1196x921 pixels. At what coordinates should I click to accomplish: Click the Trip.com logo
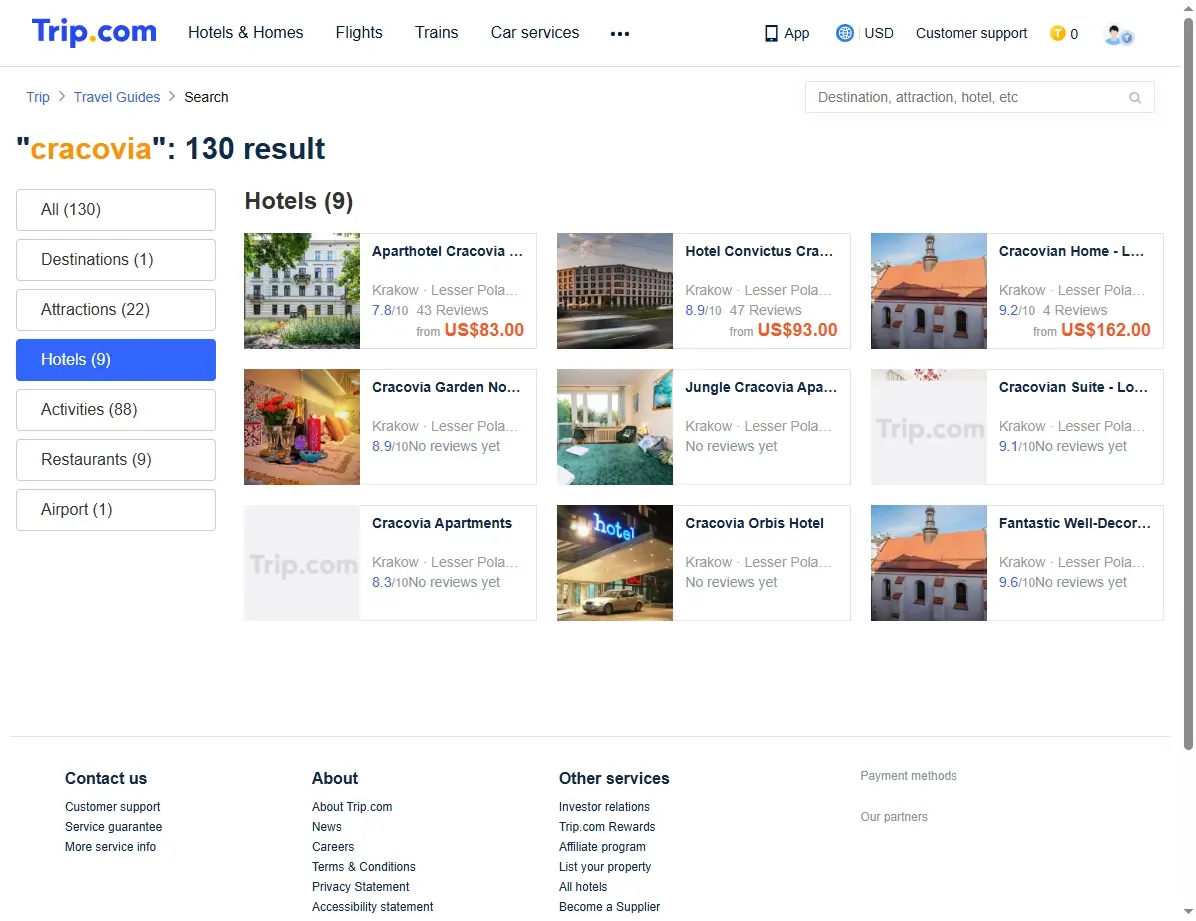[94, 32]
